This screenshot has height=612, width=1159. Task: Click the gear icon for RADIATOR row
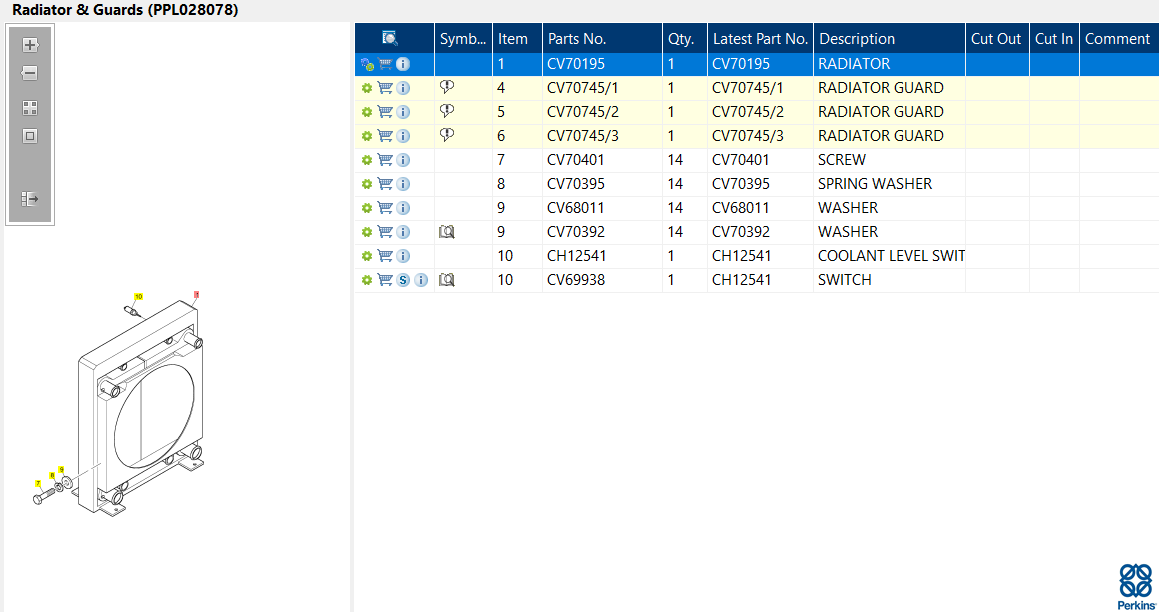(367, 64)
